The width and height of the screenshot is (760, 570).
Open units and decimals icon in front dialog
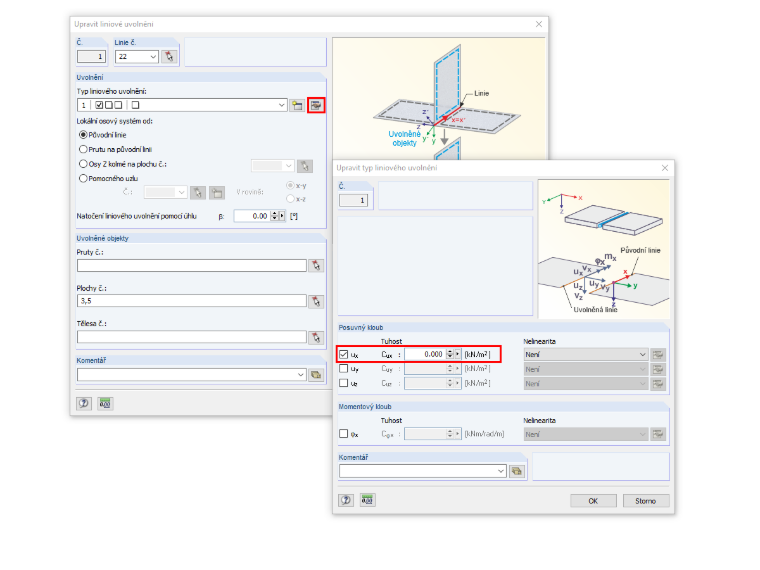click(367, 500)
